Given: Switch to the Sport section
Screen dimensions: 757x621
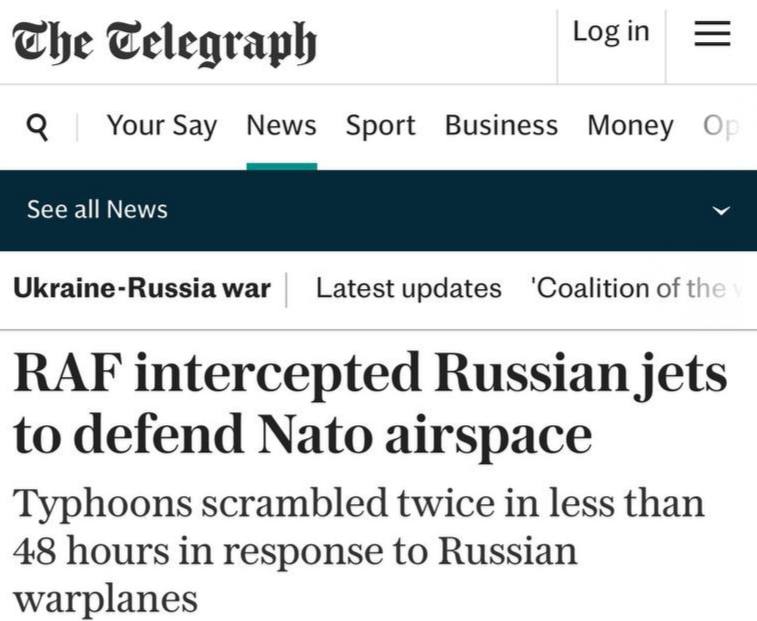Looking at the screenshot, I should [380, 126].
